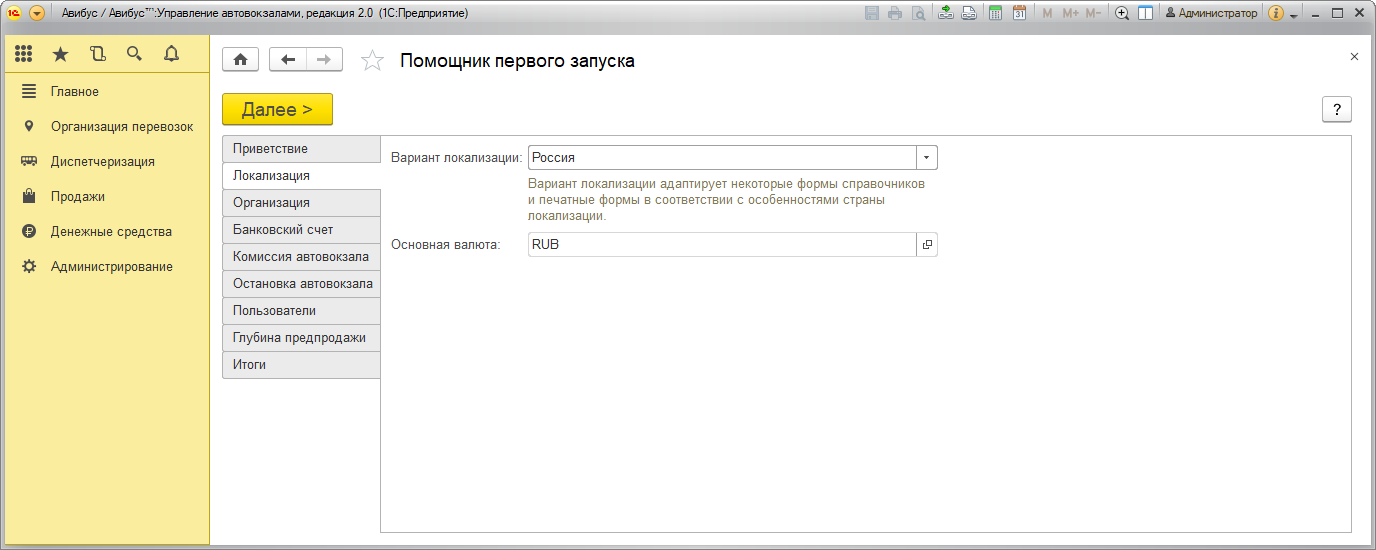Open the notifications bell icon
The image size is (1376, 550).
pyautogui.click(x=171, y=54)
